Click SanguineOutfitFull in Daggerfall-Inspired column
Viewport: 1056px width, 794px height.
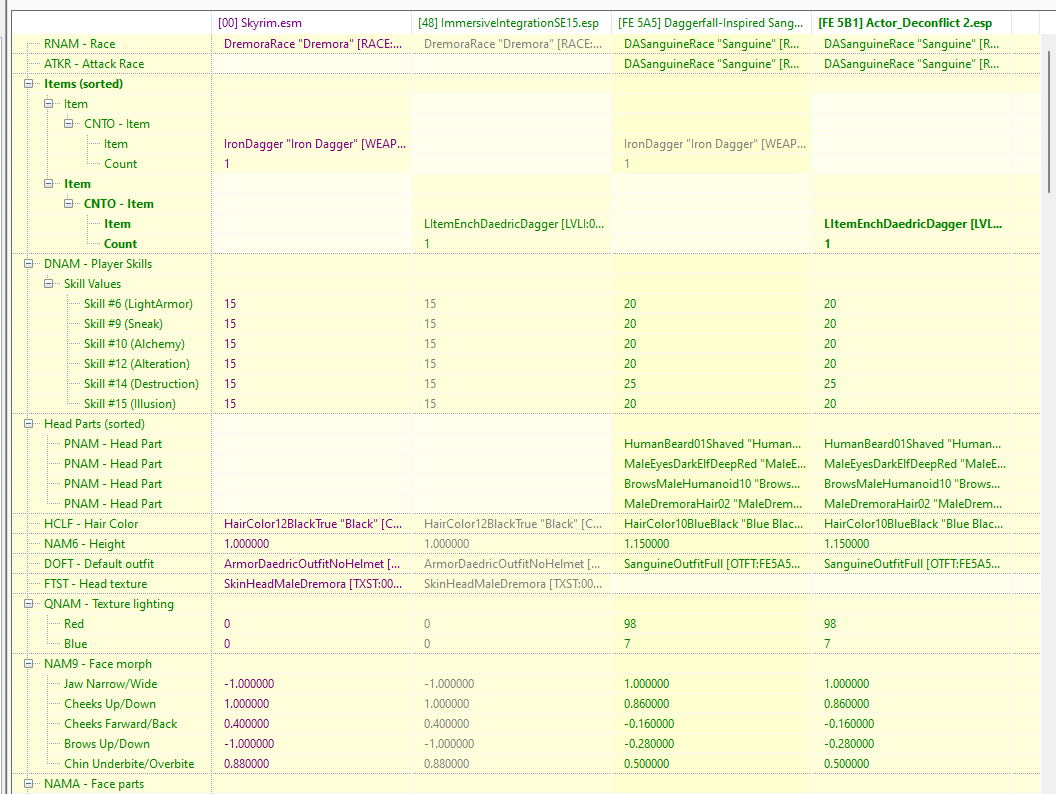(711, 564)
